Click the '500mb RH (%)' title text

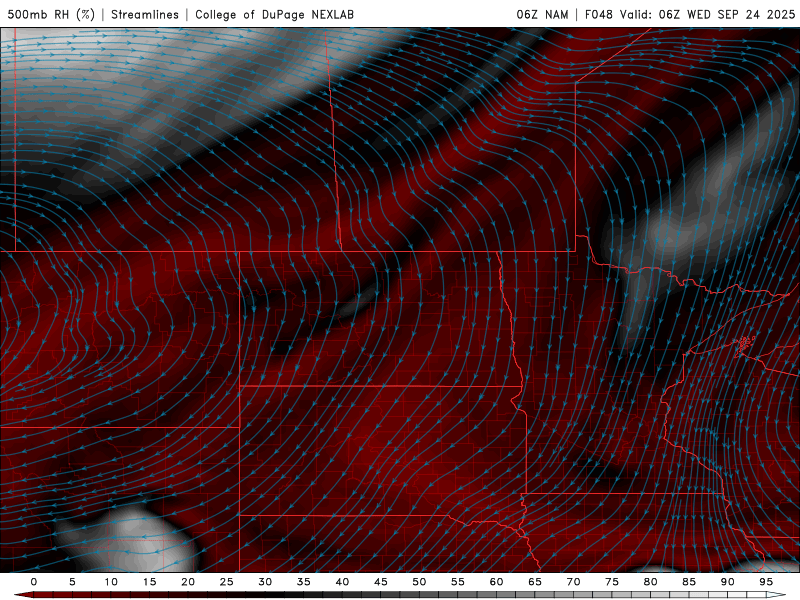pyautogui.click(x=51, y=14)
